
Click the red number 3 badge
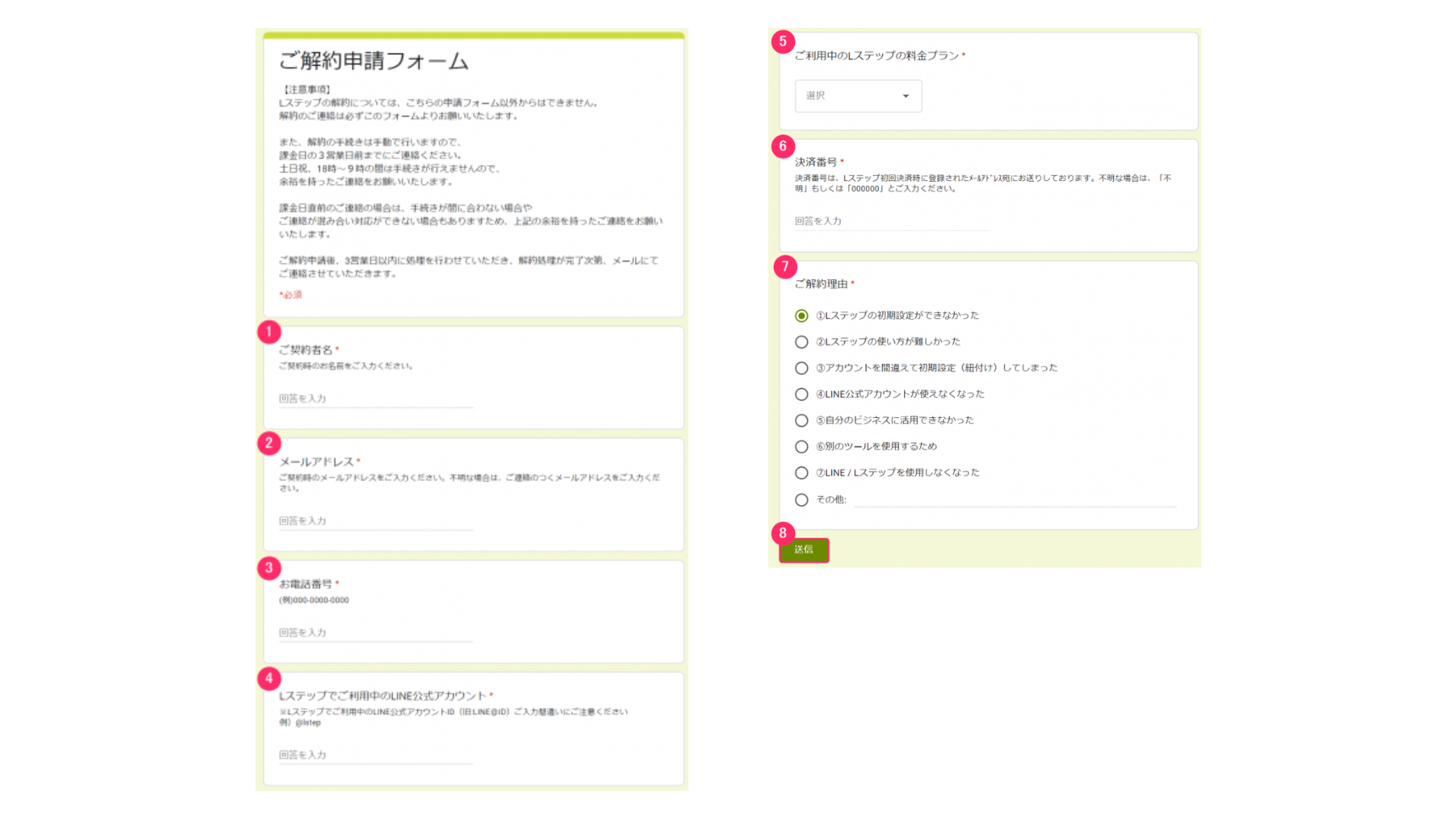click(269, 568)
